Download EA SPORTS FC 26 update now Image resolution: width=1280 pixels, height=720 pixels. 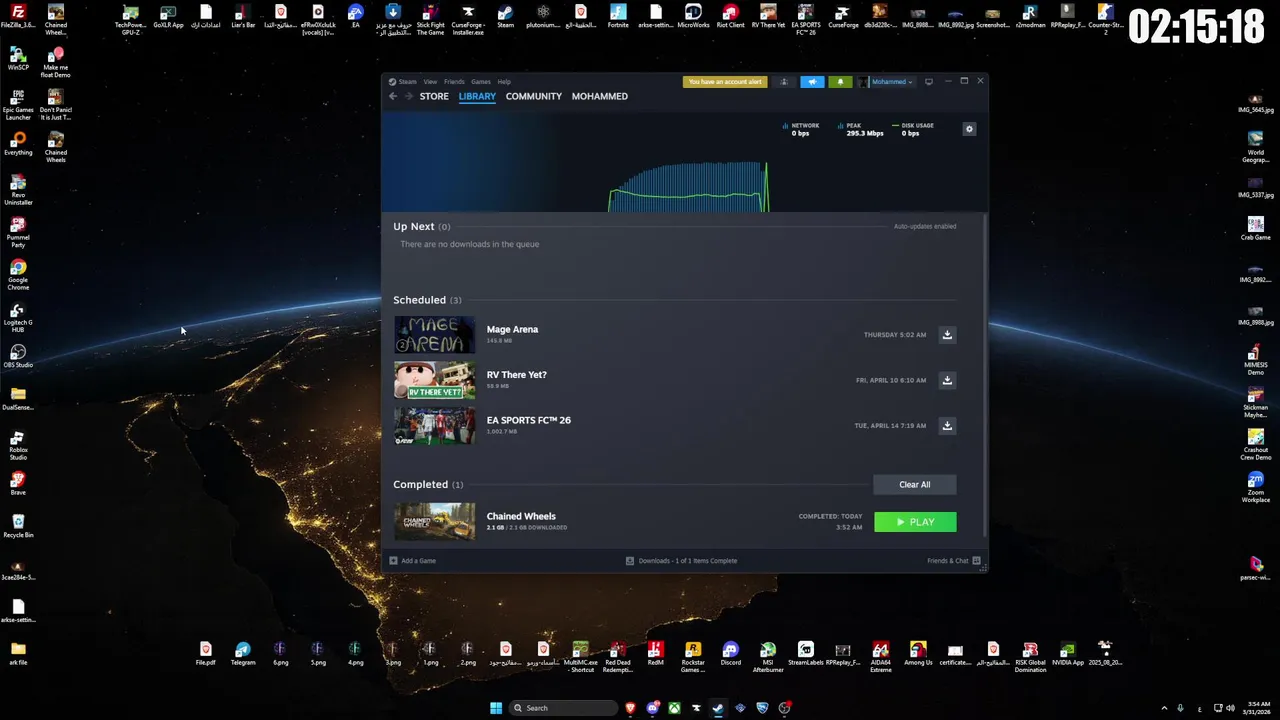click(x=947, y=426)
